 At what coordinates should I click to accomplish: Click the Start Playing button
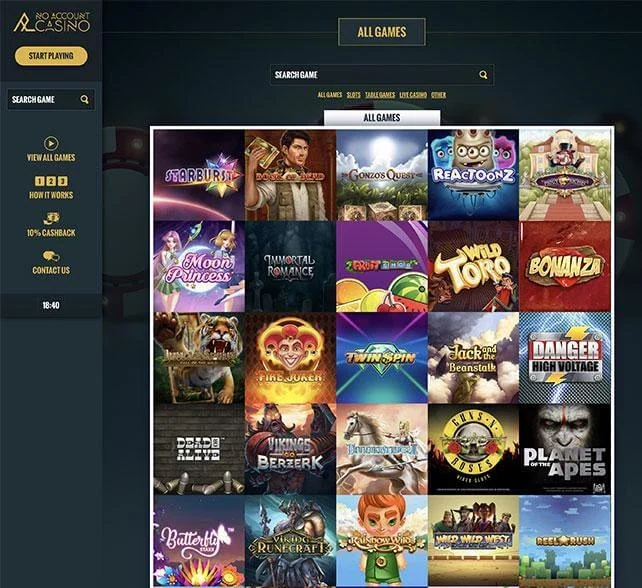51,56
